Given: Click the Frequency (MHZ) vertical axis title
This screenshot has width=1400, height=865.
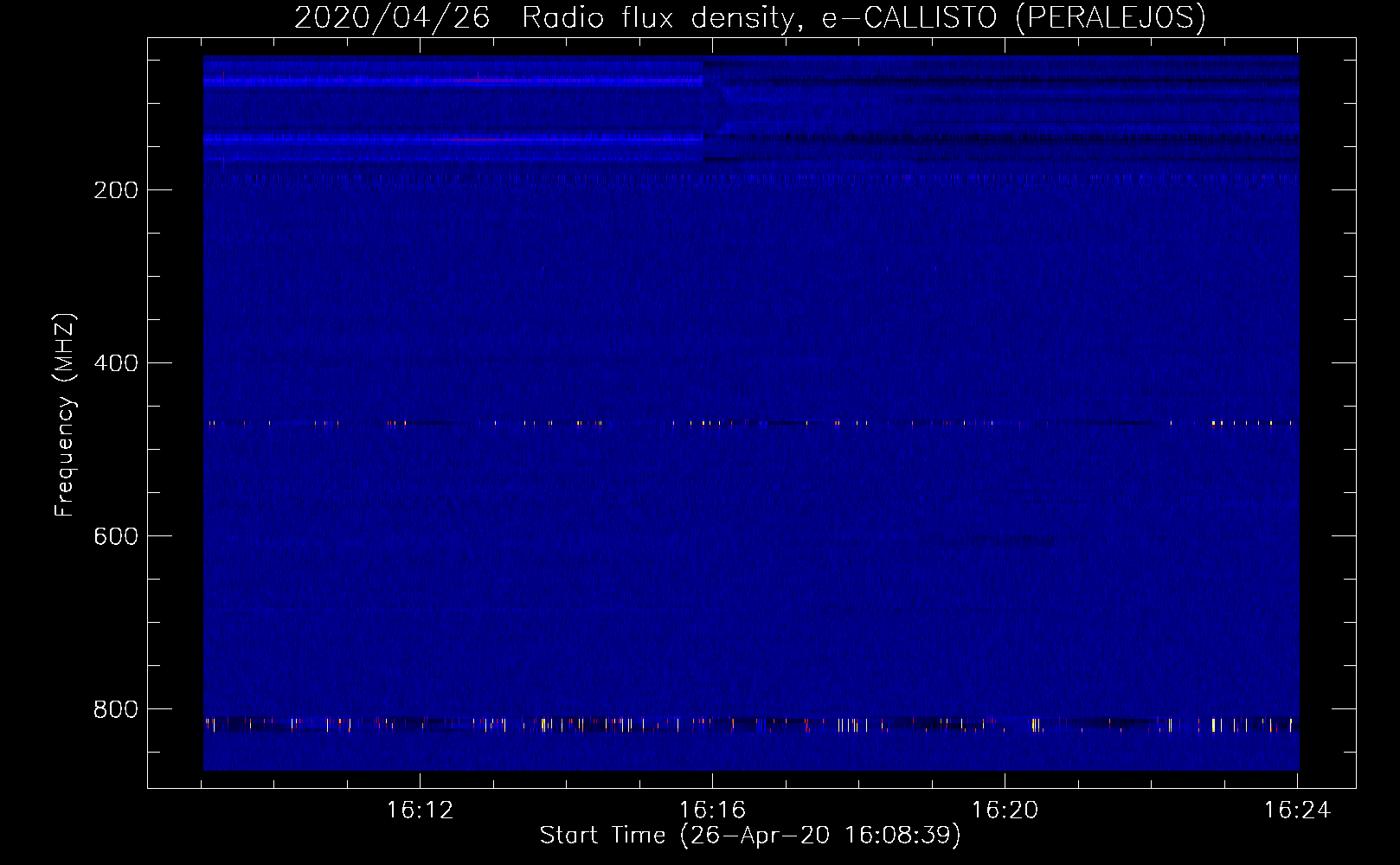Looking at the screenshot, I should [65, 415].
